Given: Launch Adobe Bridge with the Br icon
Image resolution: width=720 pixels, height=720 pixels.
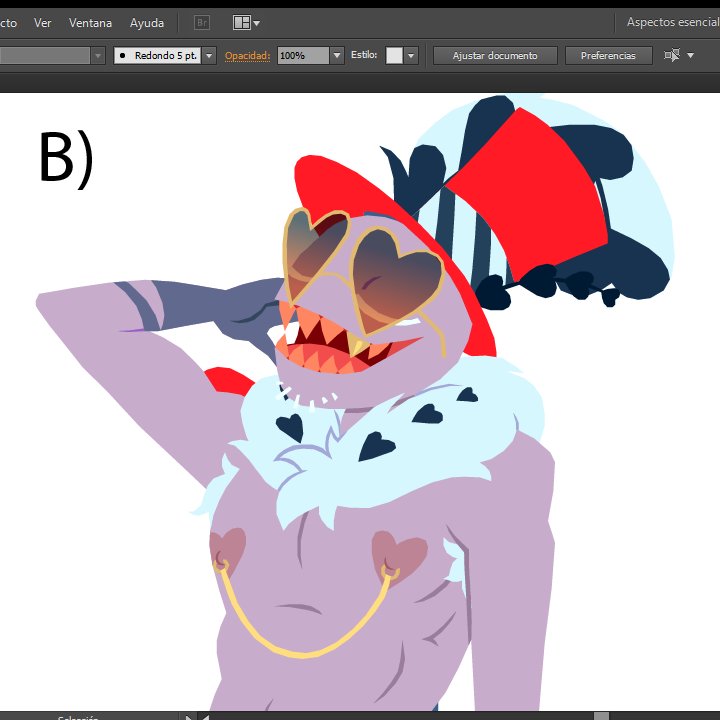Looking at the screenshot, I should [202, 22].
